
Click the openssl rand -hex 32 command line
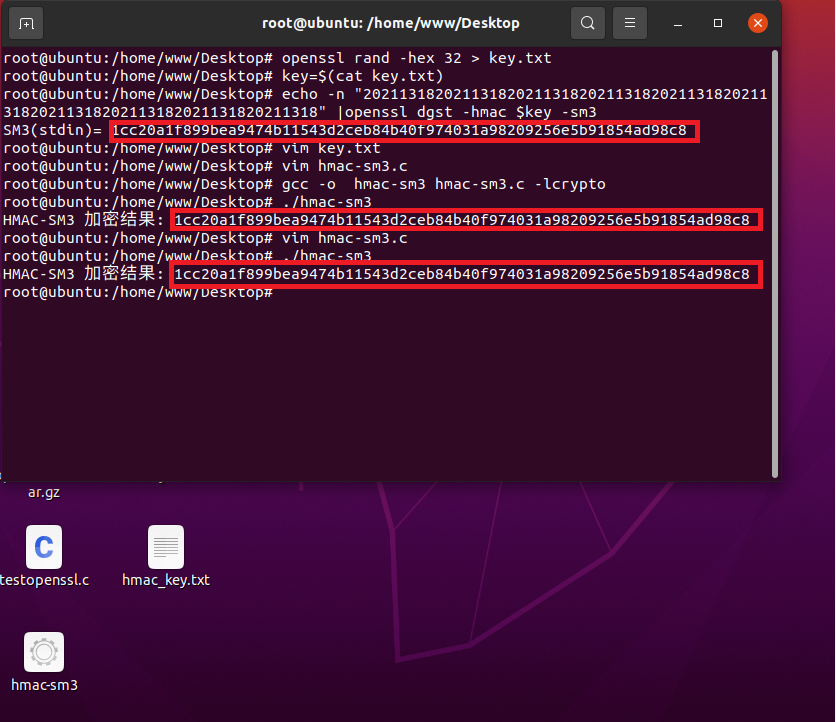click(277, 58)
